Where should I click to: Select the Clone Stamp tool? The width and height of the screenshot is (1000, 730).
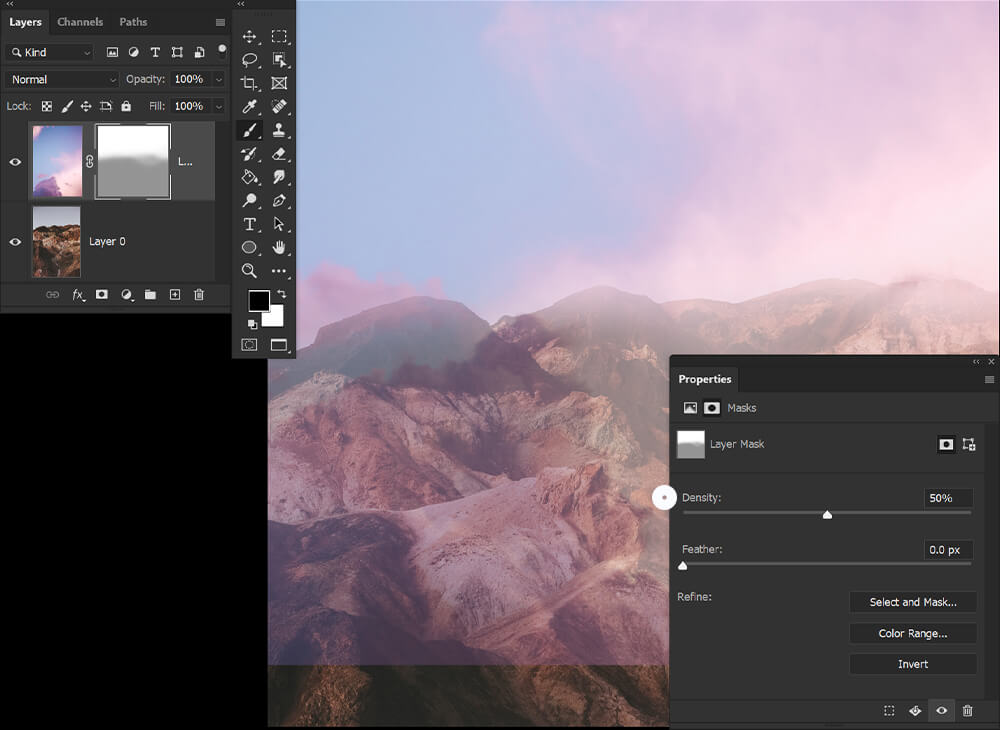point(279,130)
